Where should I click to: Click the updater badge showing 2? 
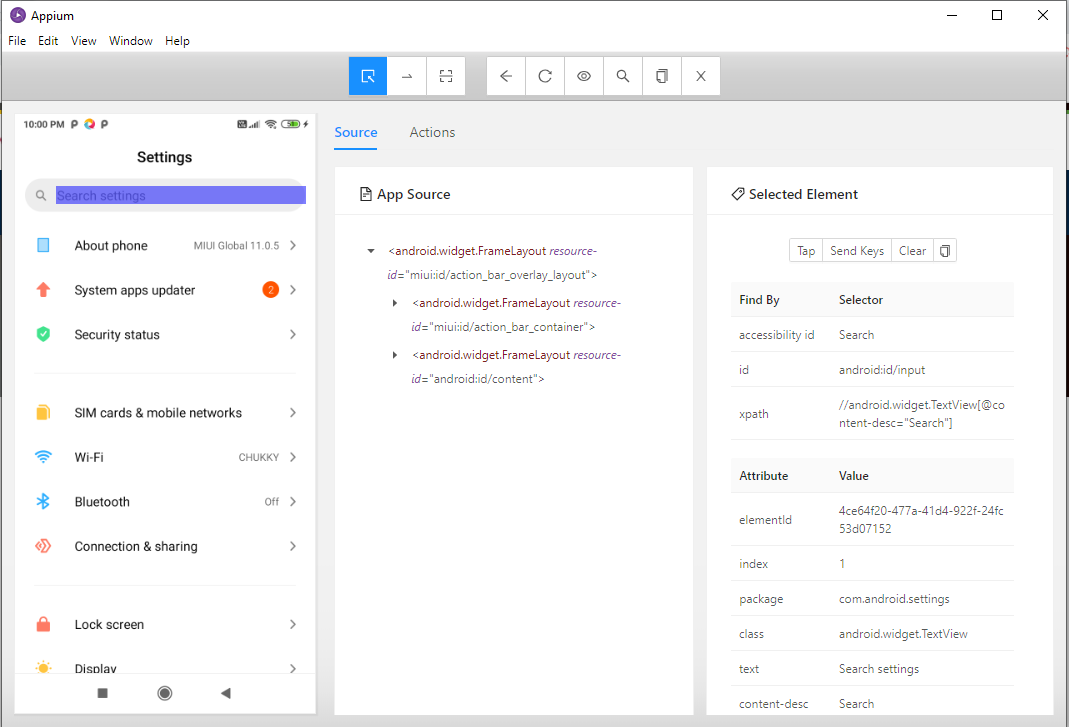(271, 290)
